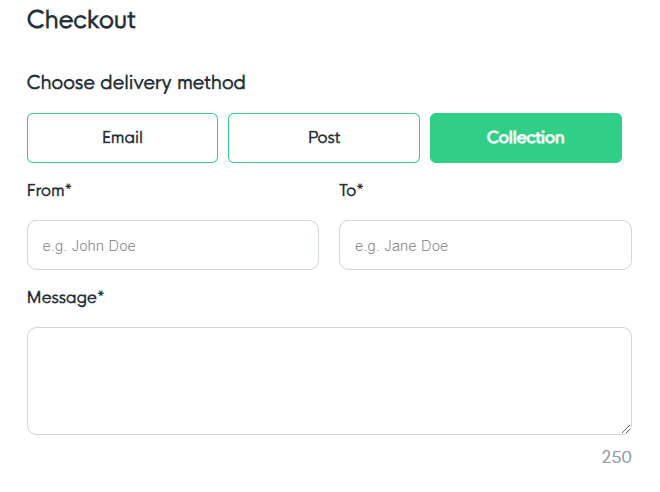Click the Checkout page heading
Viewport: 660px width, 492px height.
(x=81, y=20)
